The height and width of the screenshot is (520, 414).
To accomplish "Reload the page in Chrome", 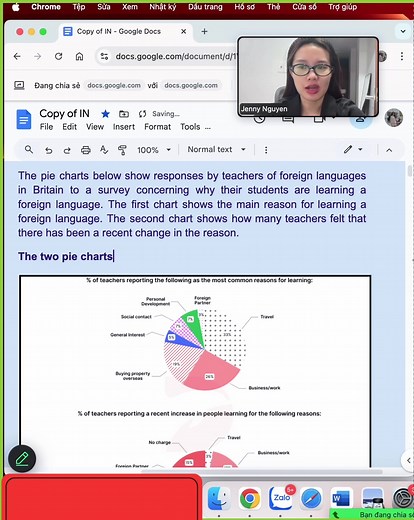I will click(x=59, y=56).
